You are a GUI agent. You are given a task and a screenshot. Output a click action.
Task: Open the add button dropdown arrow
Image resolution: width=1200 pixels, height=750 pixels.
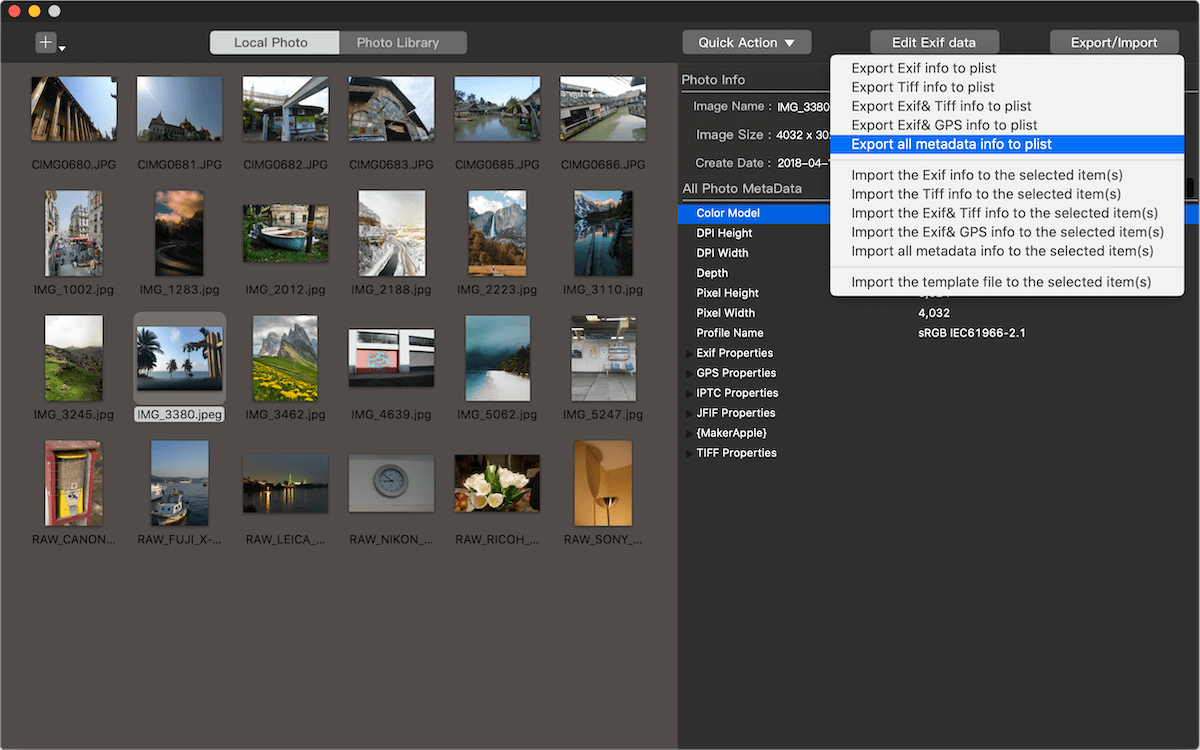(x=62, y=48)
